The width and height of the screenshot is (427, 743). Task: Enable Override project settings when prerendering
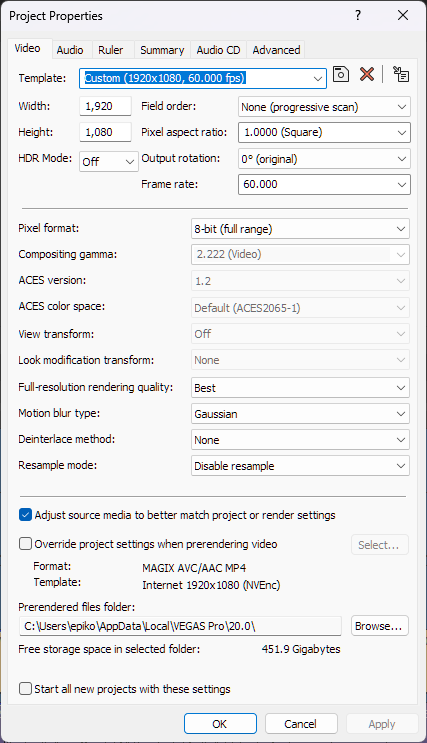tap(25, 544)
